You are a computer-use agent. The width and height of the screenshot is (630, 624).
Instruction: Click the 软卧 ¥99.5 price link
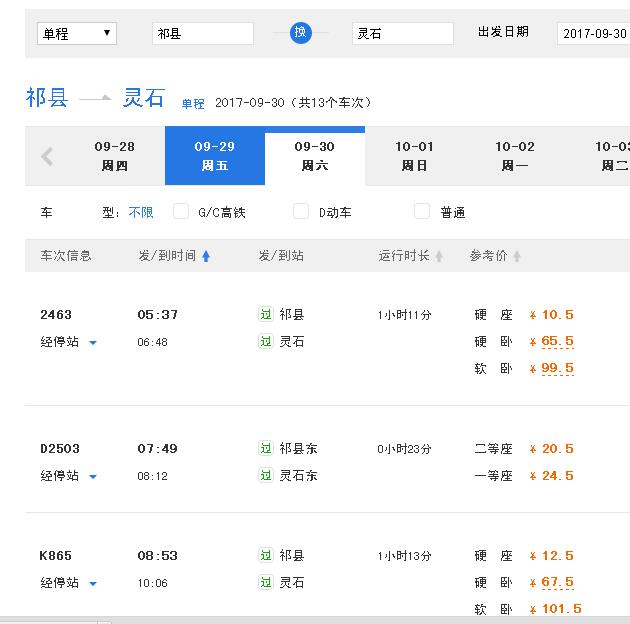pyautogui.click(x=557, y=368)
